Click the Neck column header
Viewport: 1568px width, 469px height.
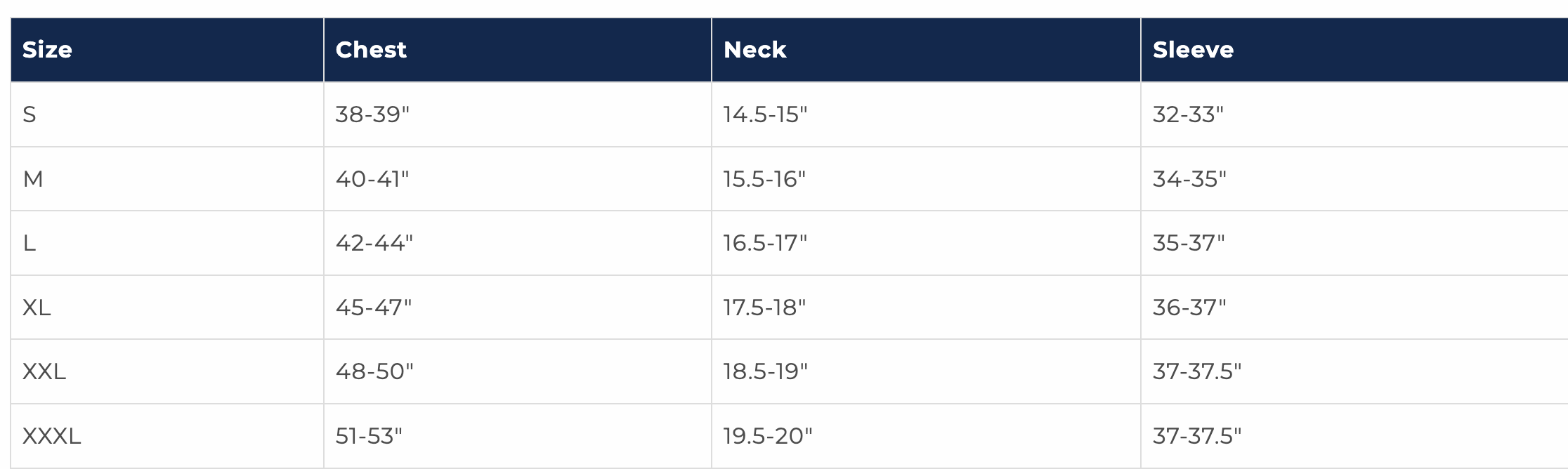[x=754, y=50]
